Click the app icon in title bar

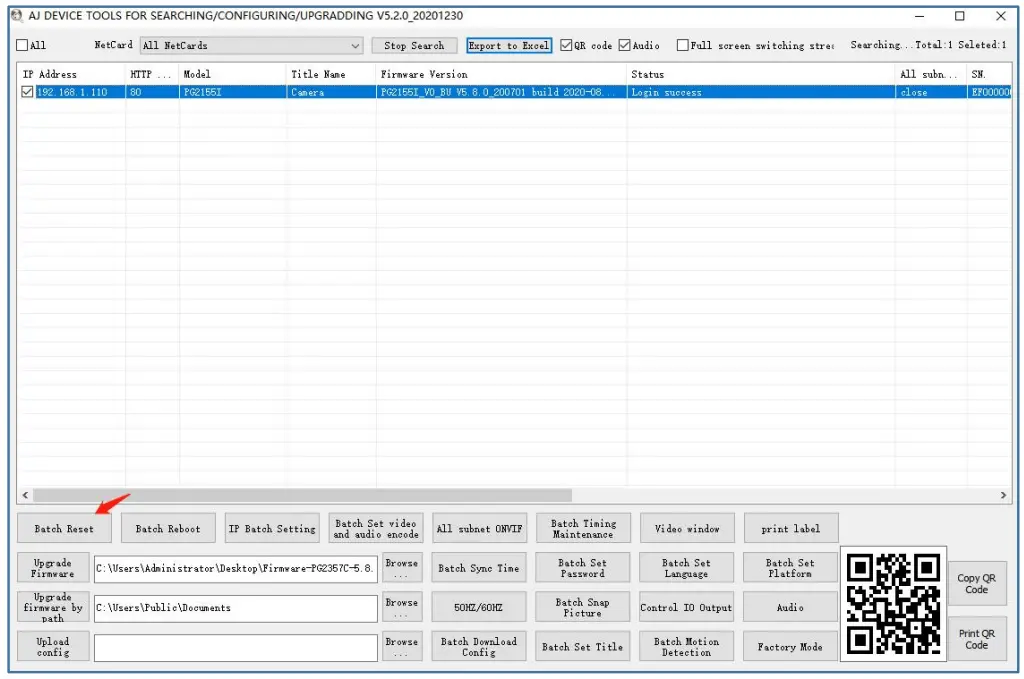(x=17, y=15)
